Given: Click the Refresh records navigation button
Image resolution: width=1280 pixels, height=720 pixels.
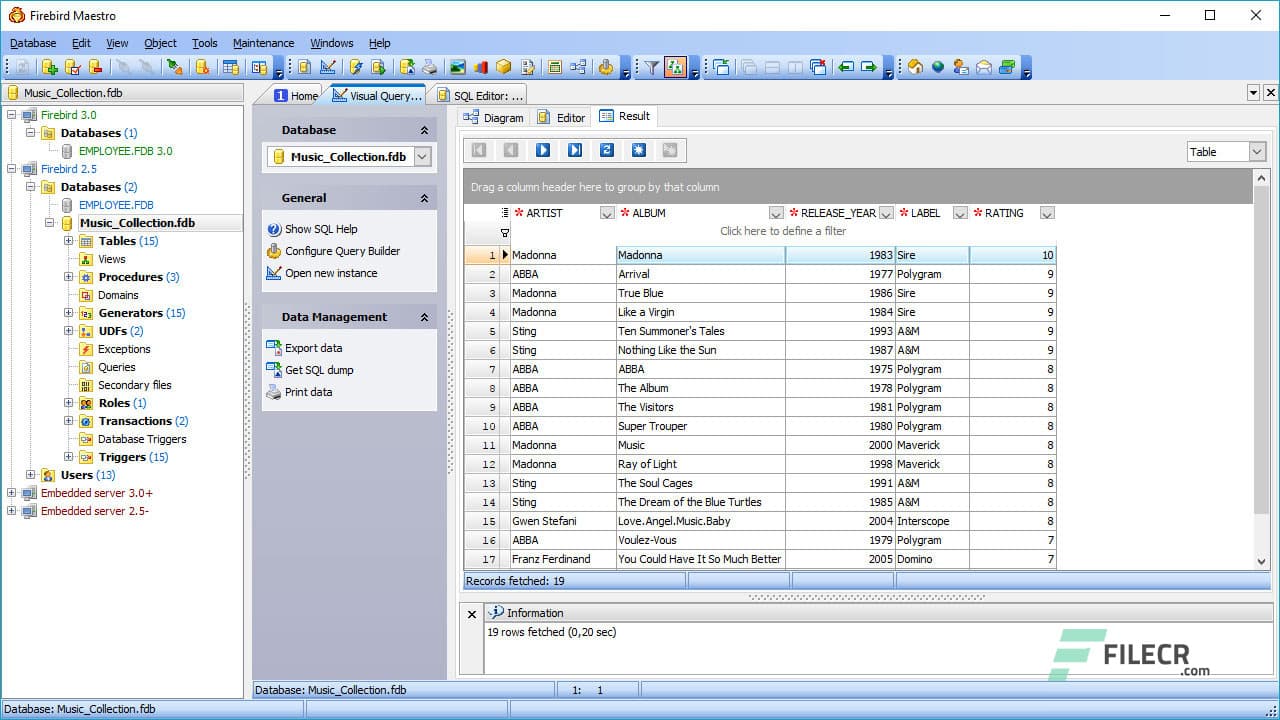Looking at the screenshot, I should click(x=608, y=150).
